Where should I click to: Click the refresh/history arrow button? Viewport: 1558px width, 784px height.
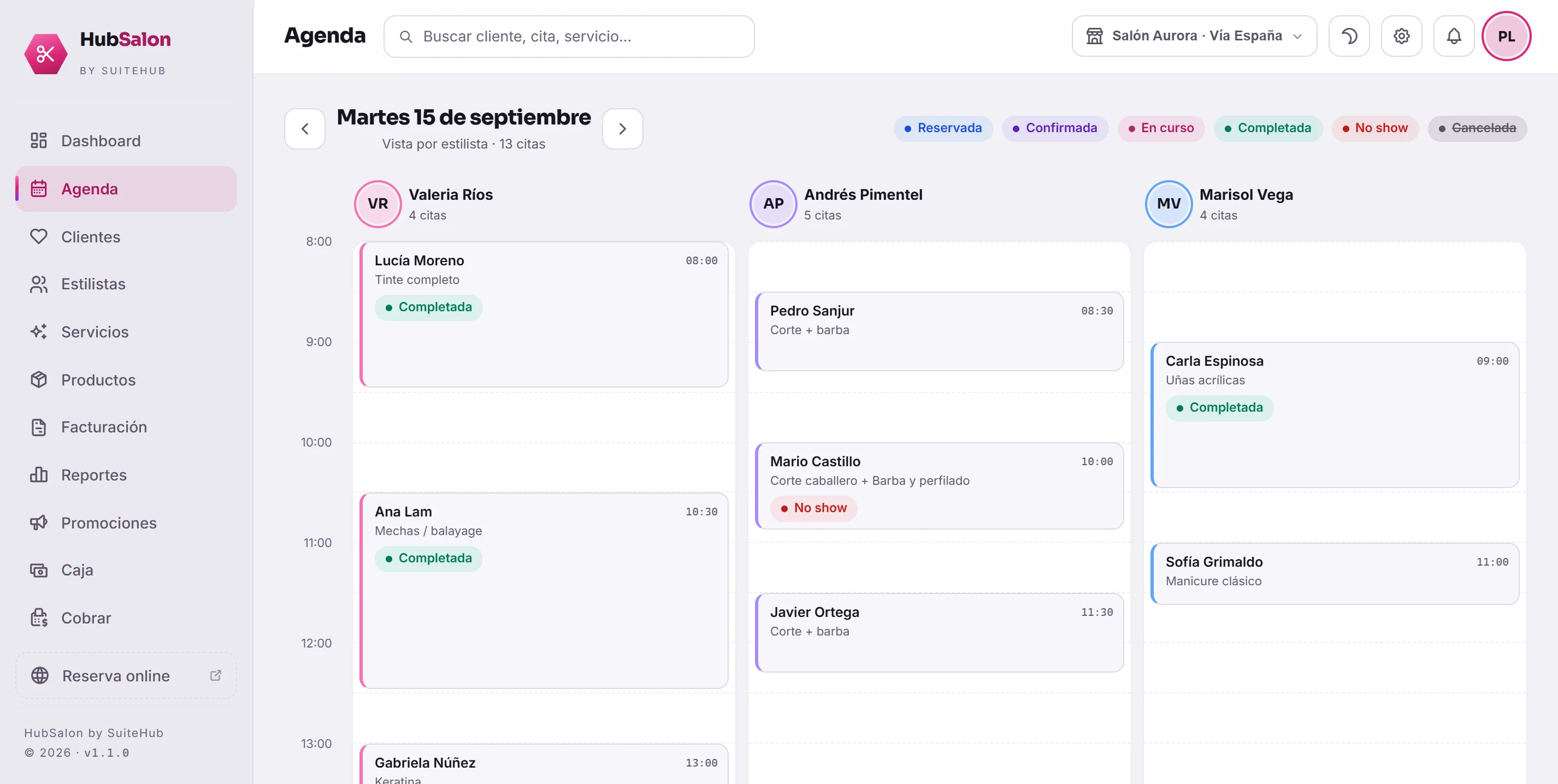(1349, 36)
